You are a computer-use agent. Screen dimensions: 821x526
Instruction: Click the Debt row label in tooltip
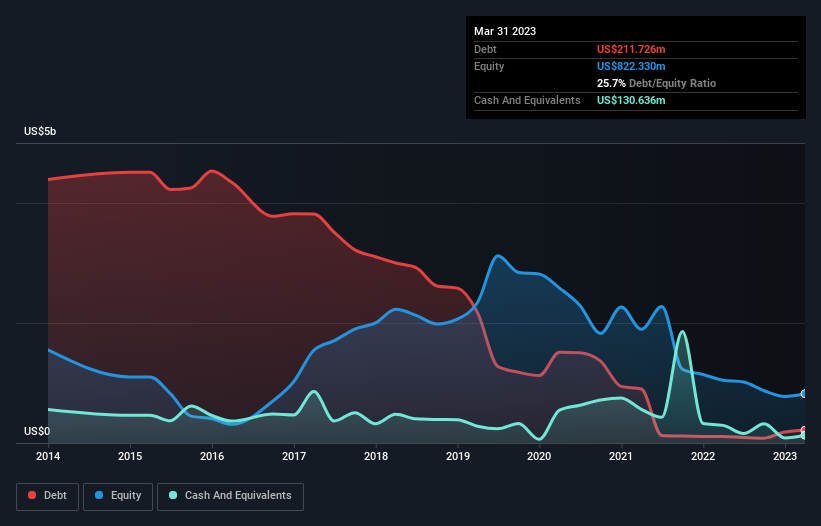pos(485,49)
